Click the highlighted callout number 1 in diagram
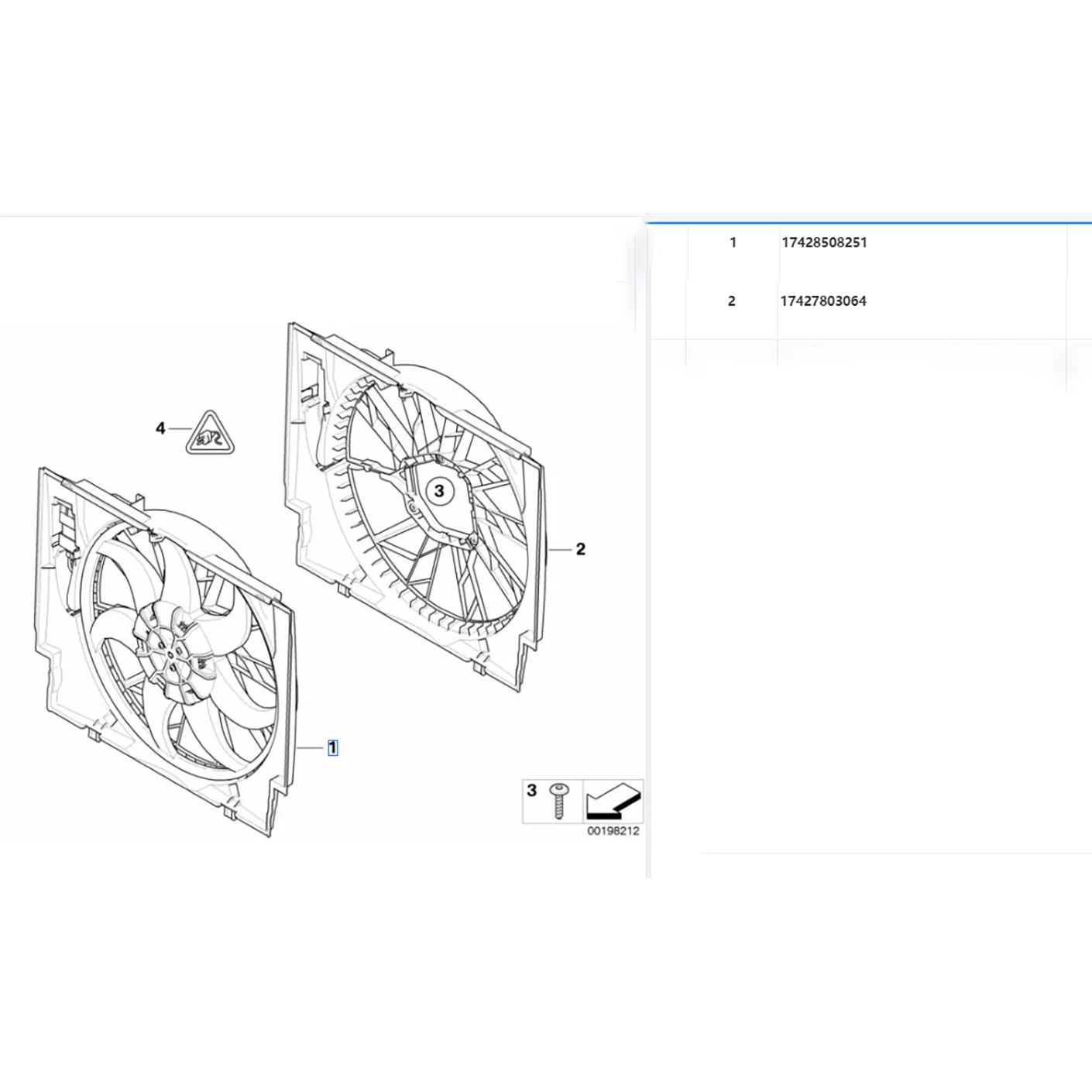Viewport: 1092px width, 1092px height. click(x=332, y=748)
